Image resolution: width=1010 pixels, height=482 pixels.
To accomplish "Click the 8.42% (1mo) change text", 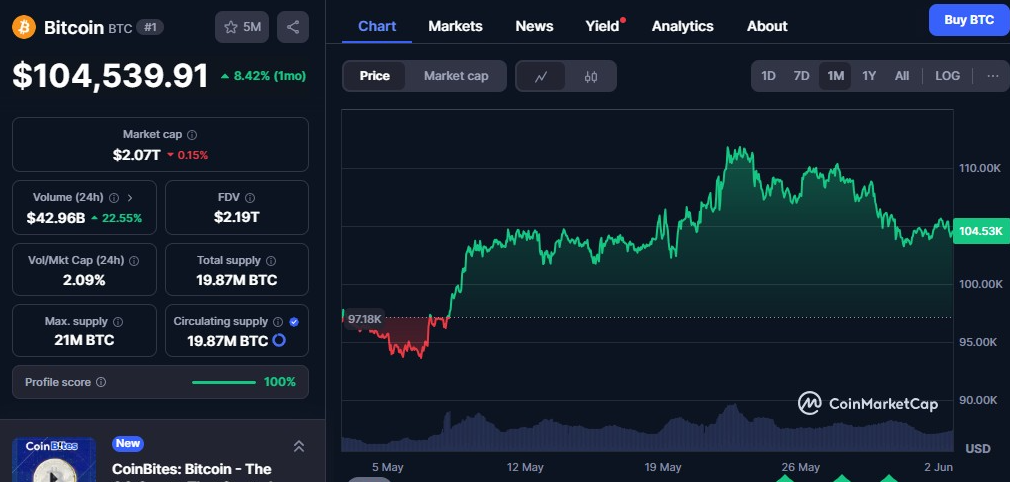I will [x=269, y=76].
